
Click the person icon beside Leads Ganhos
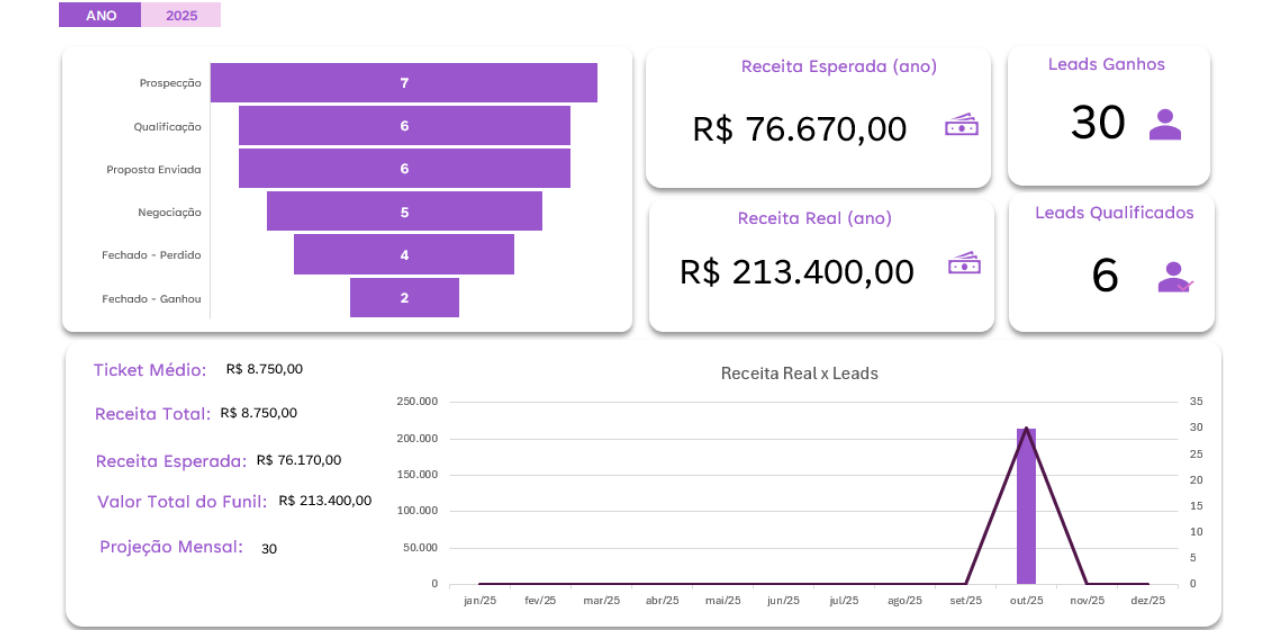click(x=1165, y=124)
